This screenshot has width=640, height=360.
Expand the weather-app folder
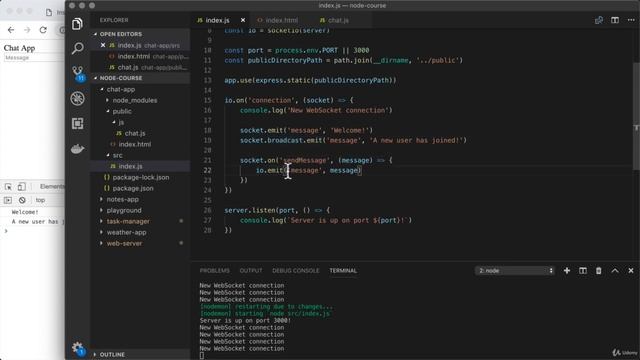[x=102, y=232]
